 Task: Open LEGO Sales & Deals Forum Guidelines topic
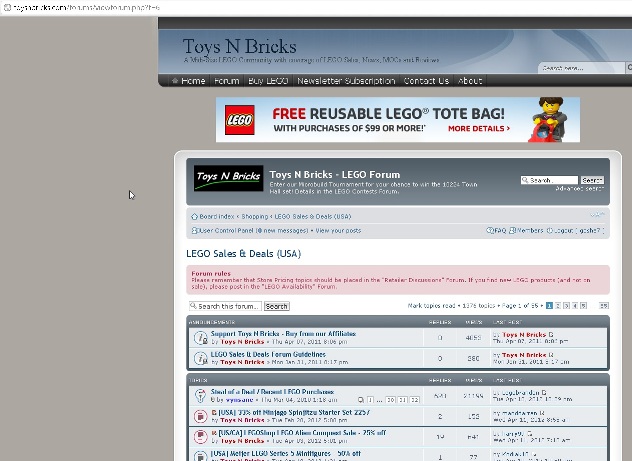click(268, 354)
